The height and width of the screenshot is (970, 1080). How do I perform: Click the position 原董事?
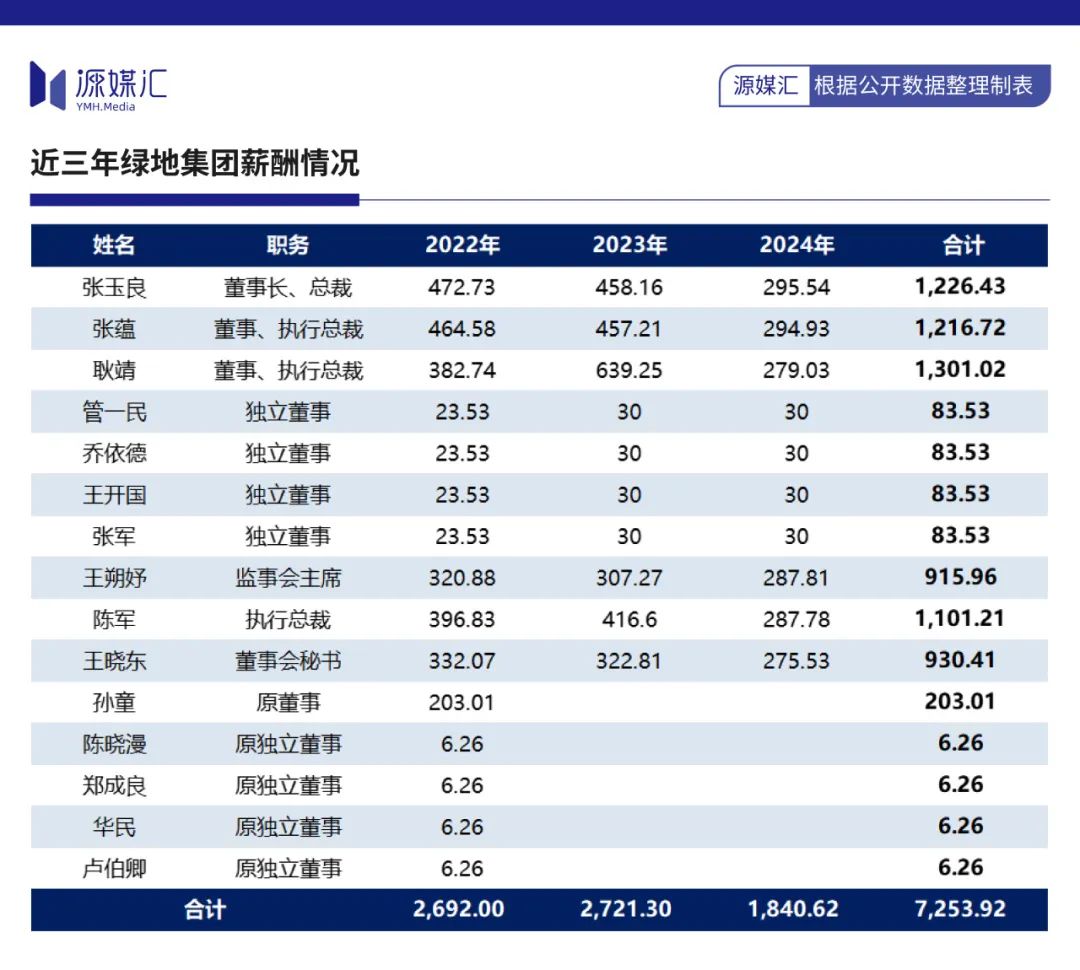tap(288, 702)
